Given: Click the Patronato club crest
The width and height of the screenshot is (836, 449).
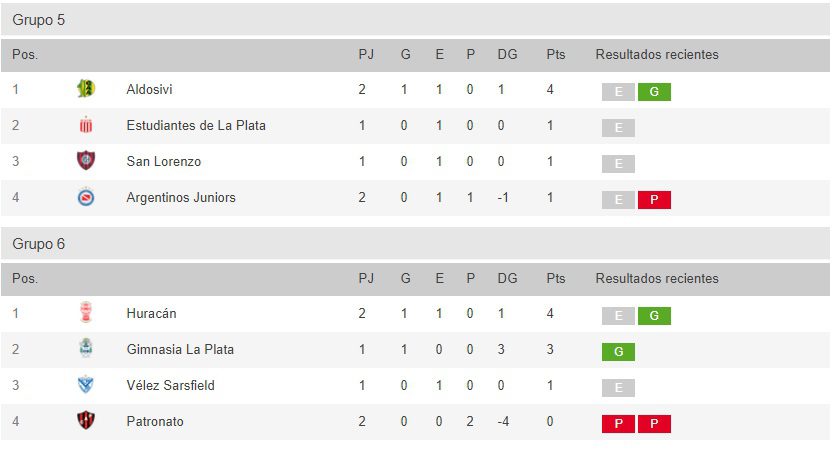Looking at the screenshot, I should [86, 421].
